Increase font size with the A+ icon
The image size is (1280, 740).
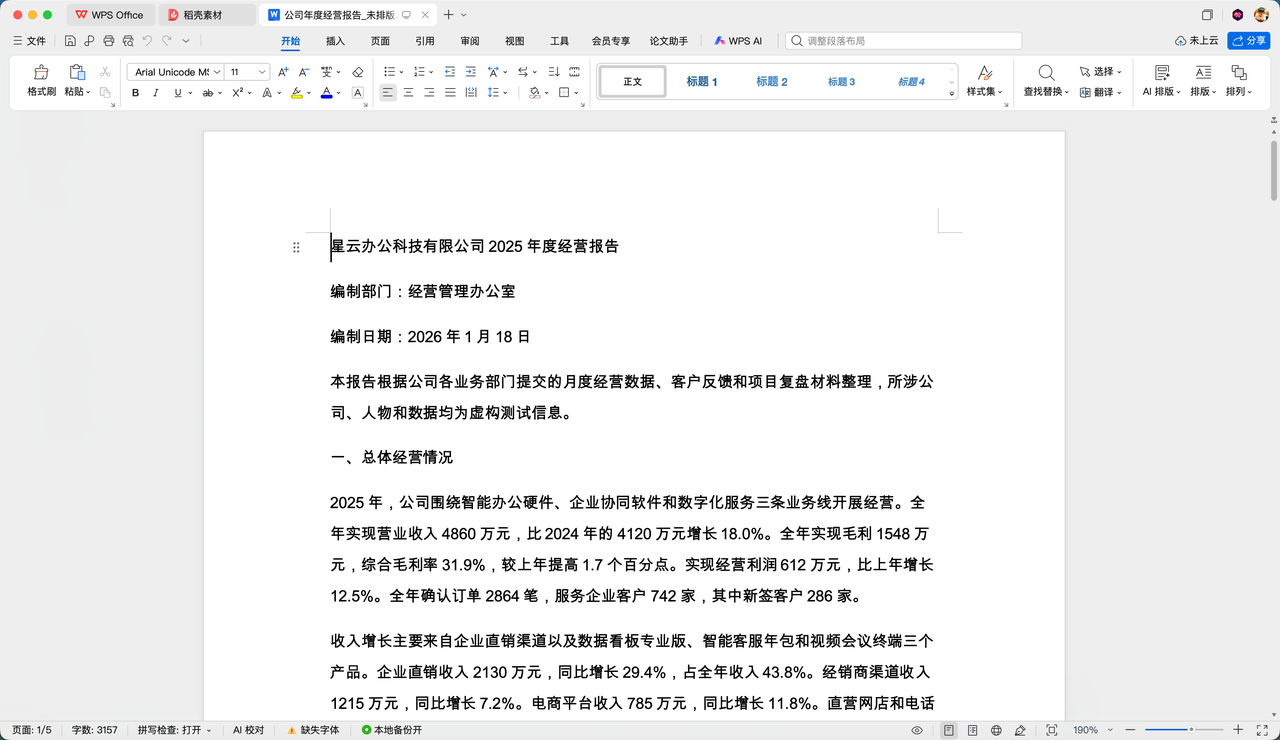(283, 72)
